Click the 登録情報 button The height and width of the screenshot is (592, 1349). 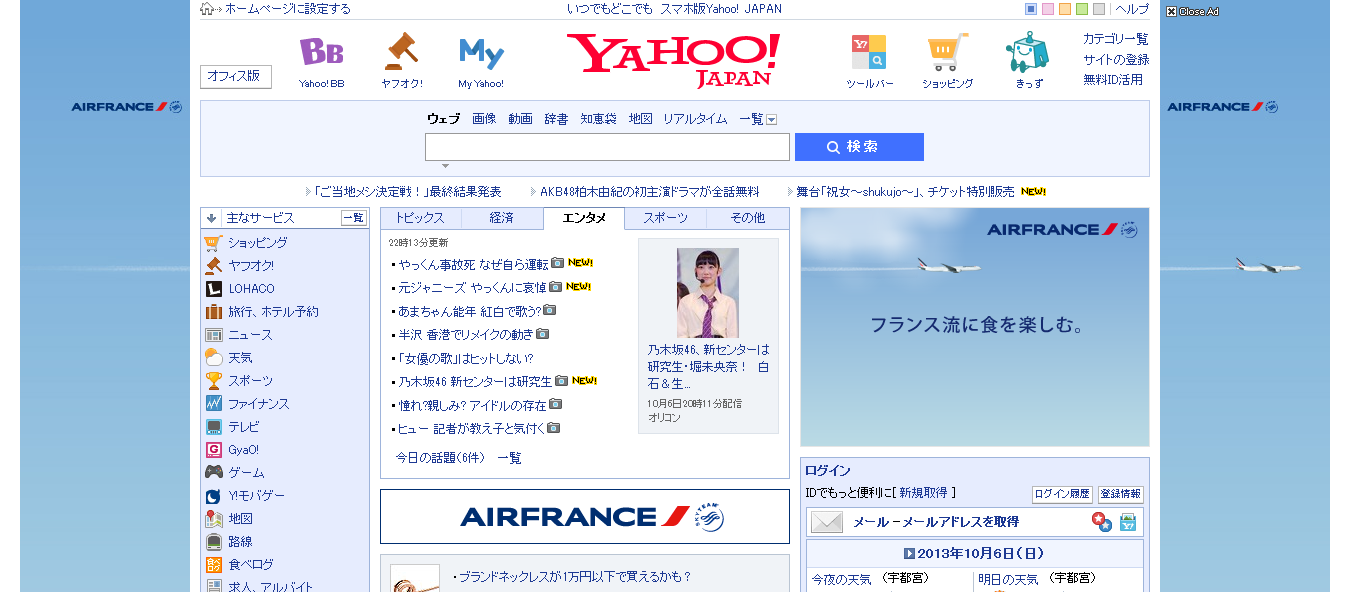(x=1121, y=494)
